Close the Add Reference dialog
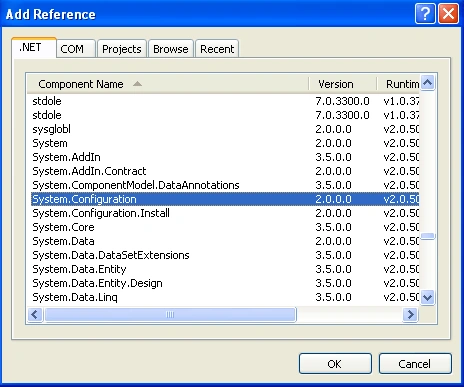 pos(448,14)
